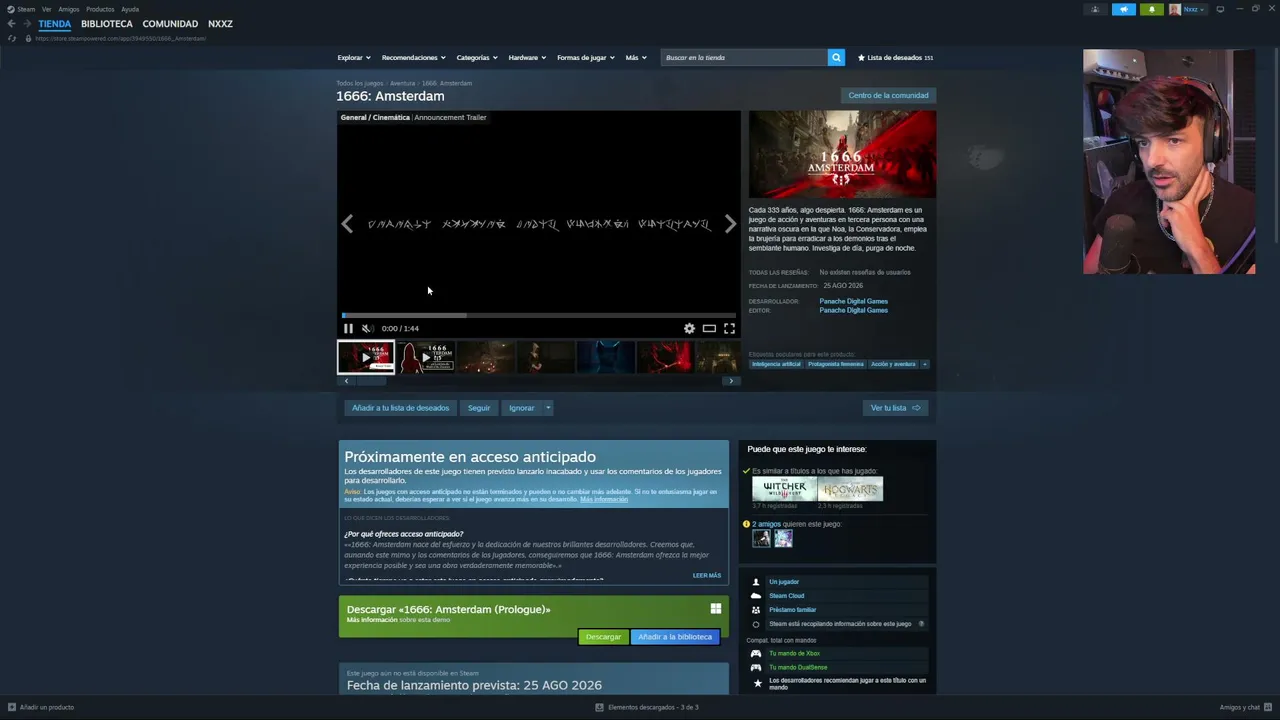Add a tag with the plus button
The image size is (1280, 720).
click(925, 364)
